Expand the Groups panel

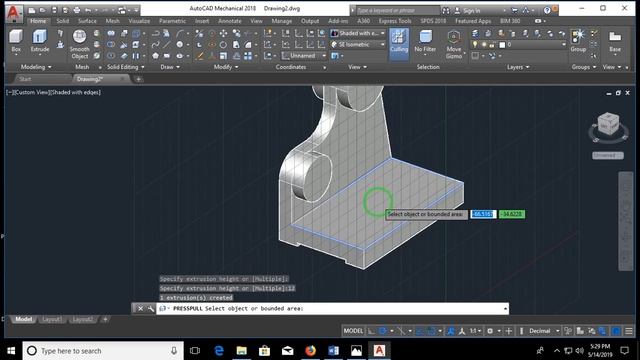pos(584,67)
